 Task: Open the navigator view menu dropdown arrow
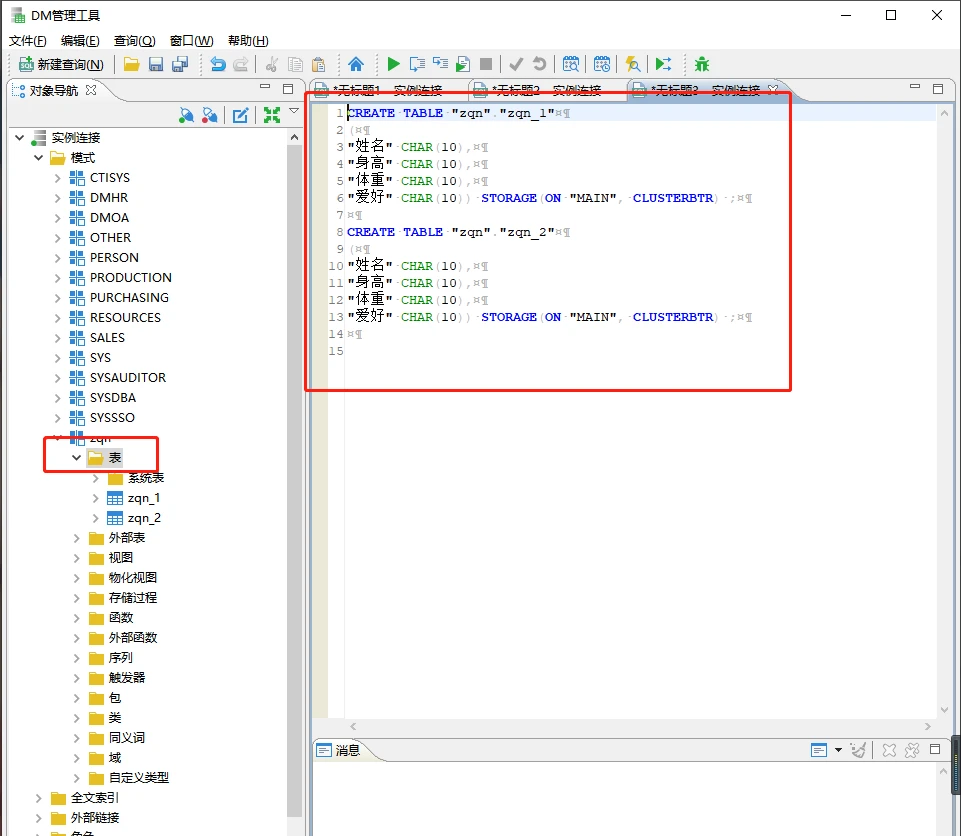point(294,112)
